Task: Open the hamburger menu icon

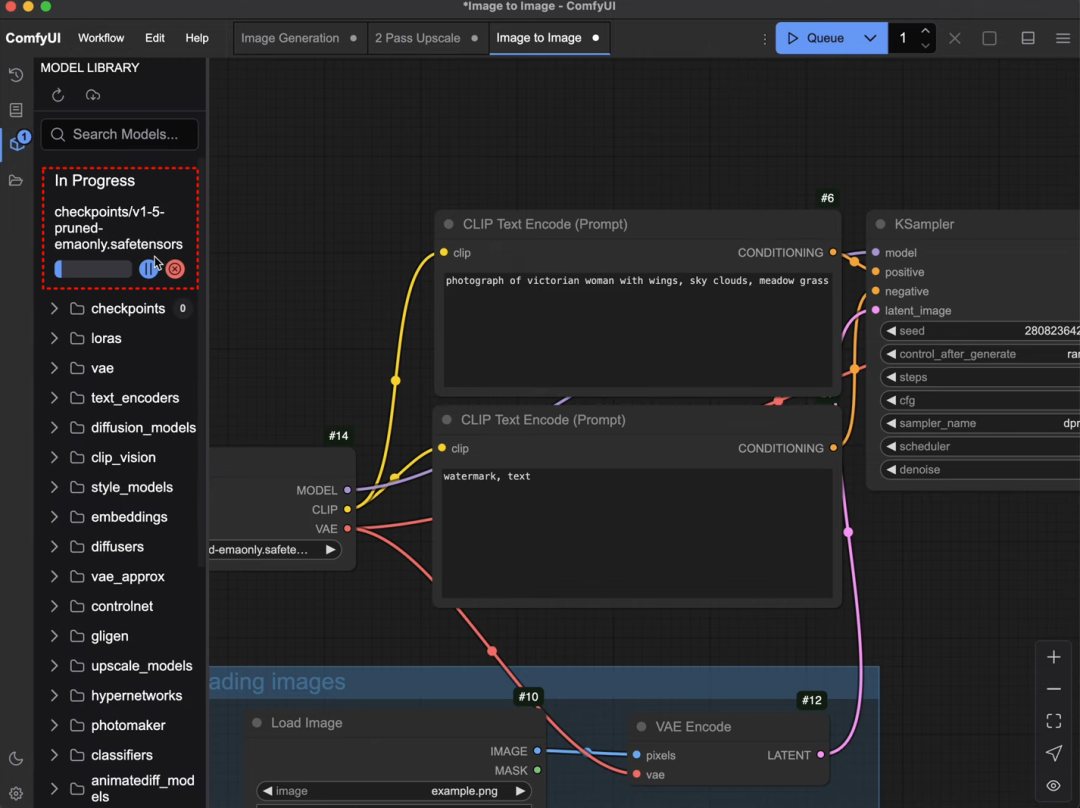Action: [x=1063, y=38]
